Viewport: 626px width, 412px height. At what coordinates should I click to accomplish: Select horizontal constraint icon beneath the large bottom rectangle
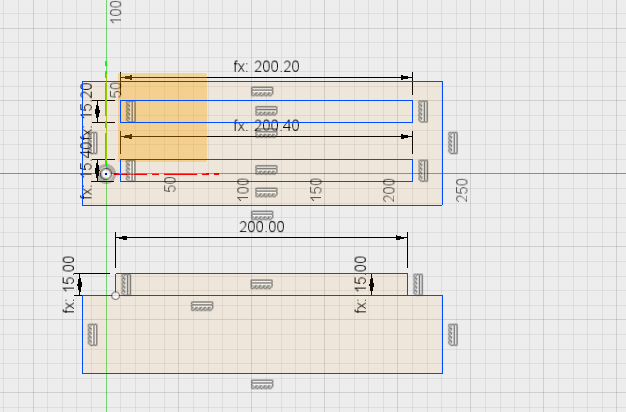coord(262,384)
